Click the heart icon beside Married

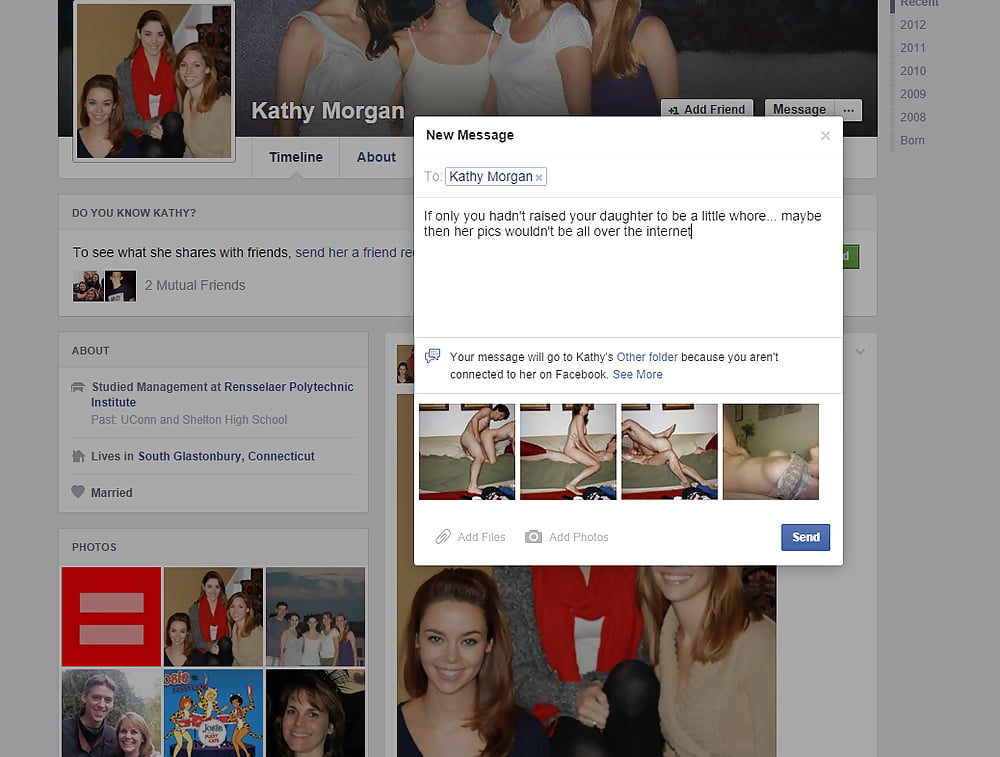pos(78,492)
